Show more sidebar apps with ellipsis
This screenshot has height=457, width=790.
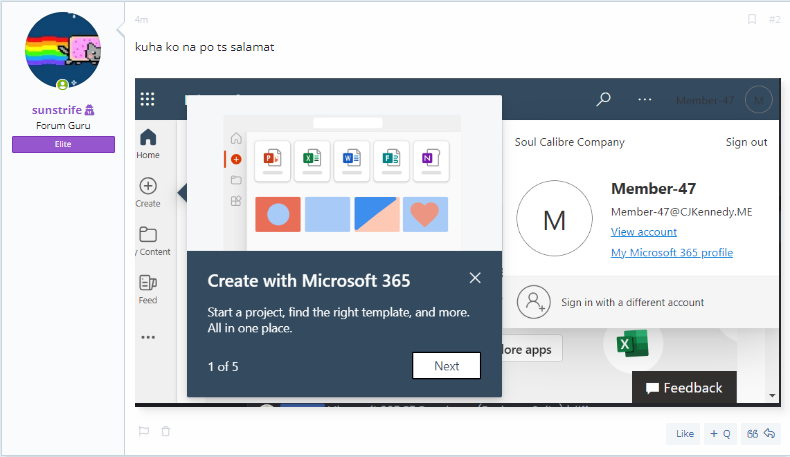148,337
